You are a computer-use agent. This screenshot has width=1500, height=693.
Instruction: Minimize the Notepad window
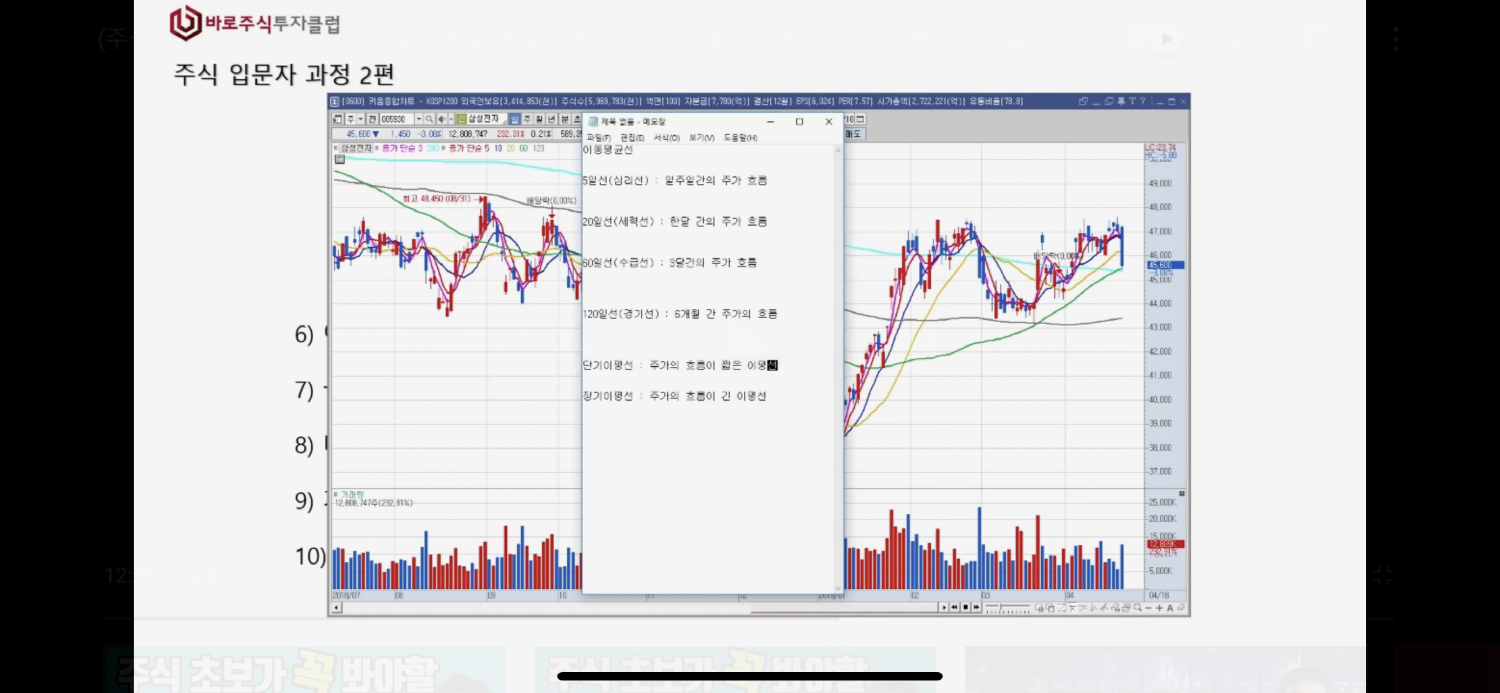click(x=769, y=121)
